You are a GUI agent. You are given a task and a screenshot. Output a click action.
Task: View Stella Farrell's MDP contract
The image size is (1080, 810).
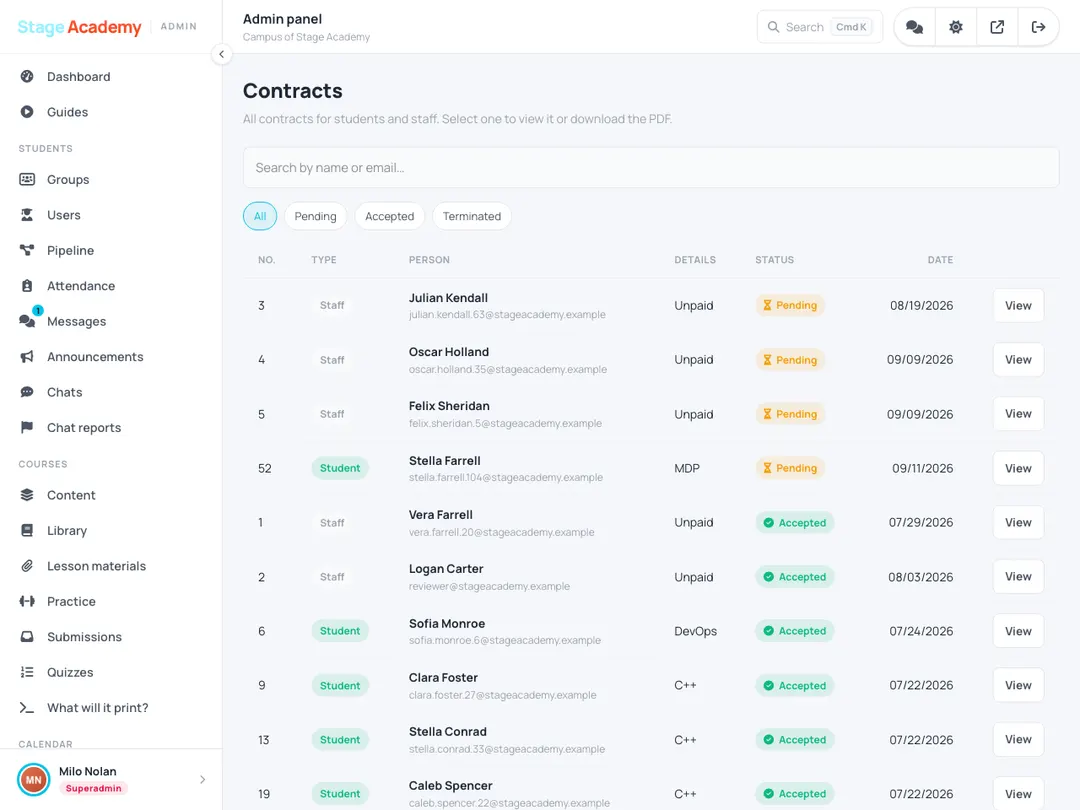[1018, 468]
